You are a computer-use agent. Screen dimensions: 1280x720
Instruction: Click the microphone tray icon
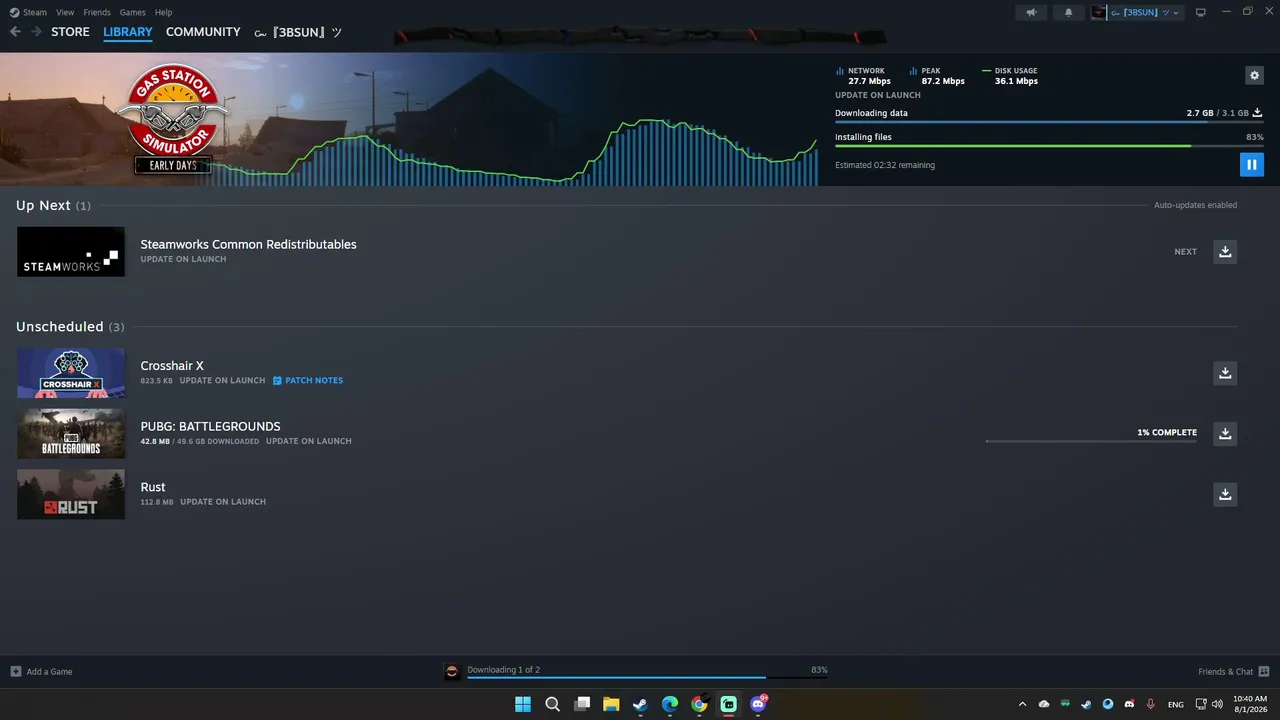1151,704
